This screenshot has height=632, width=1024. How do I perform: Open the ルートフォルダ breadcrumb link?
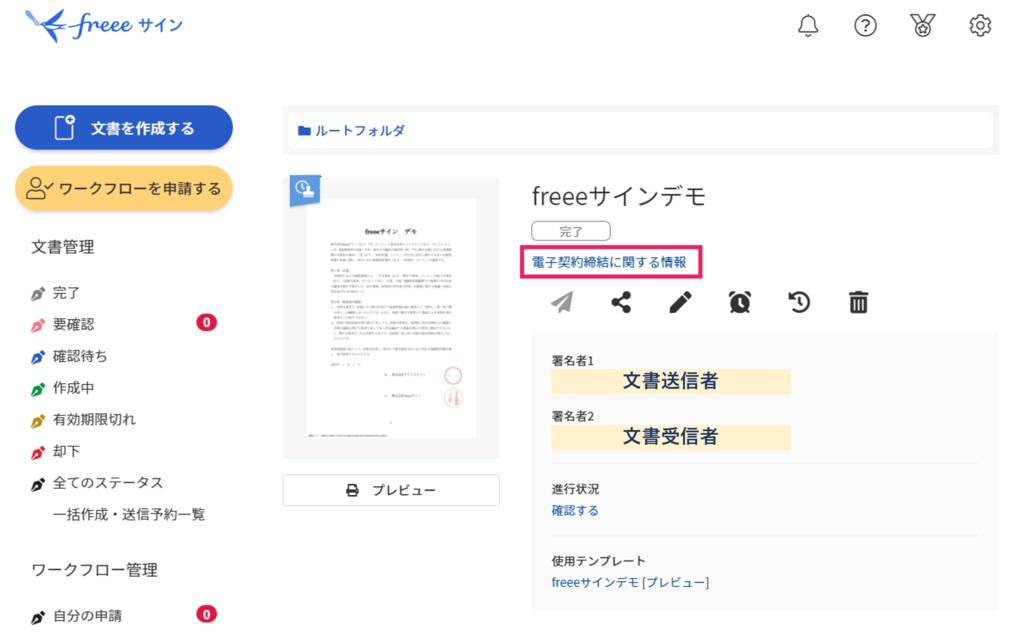(x=359, y=131)
